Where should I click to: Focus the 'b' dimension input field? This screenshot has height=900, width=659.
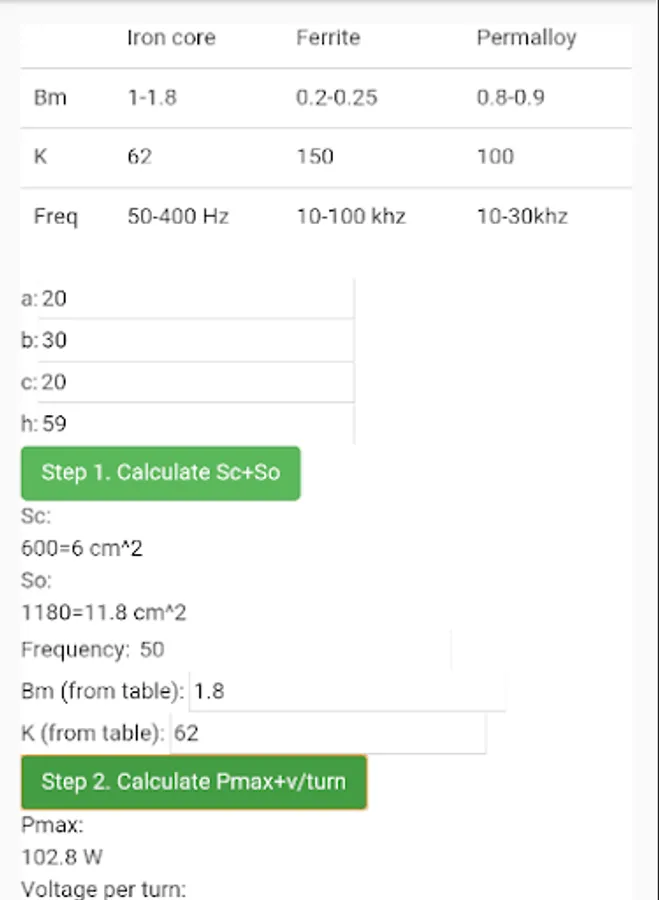tap(196, 340)
